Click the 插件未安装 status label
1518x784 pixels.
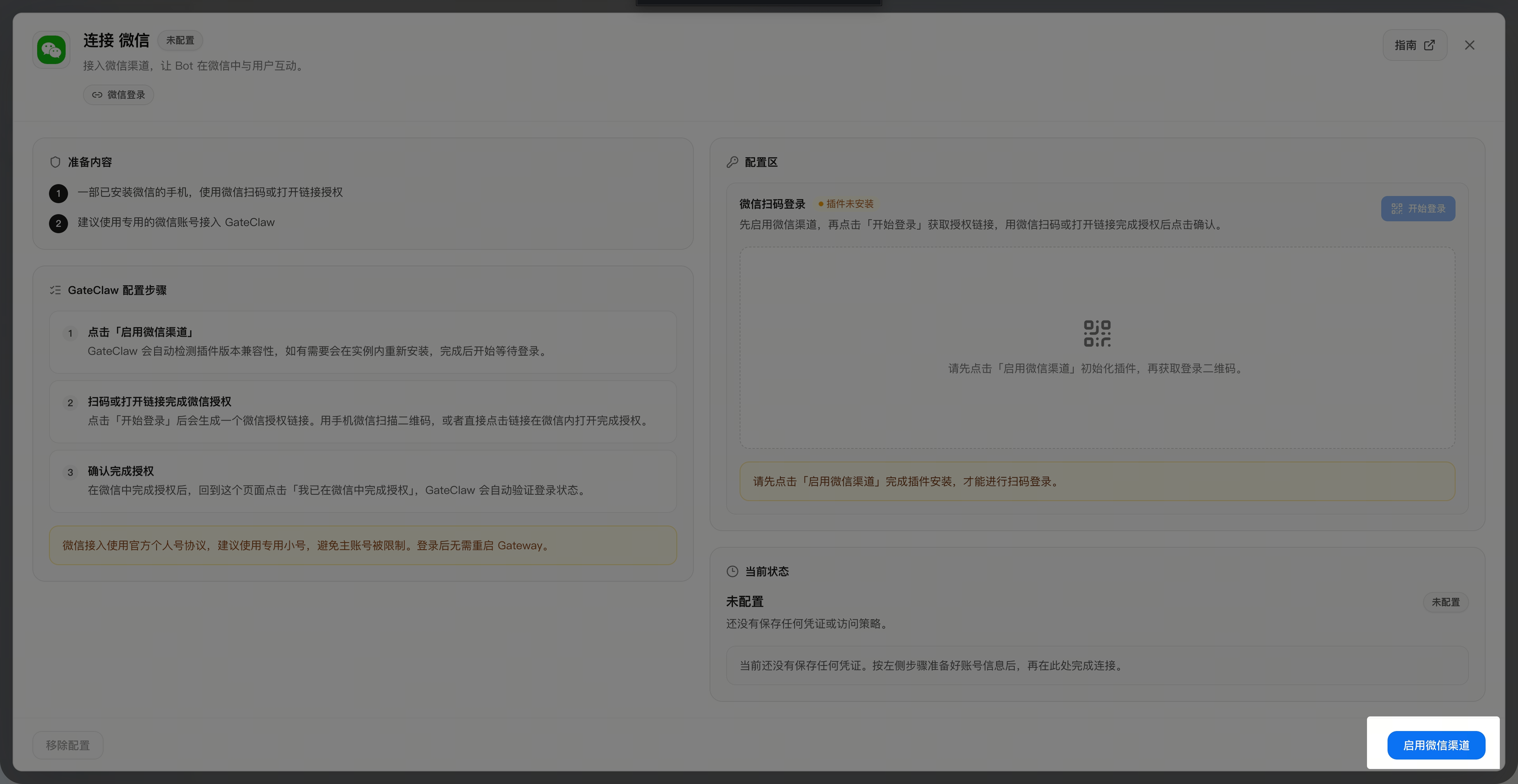(x=846, y=204)
